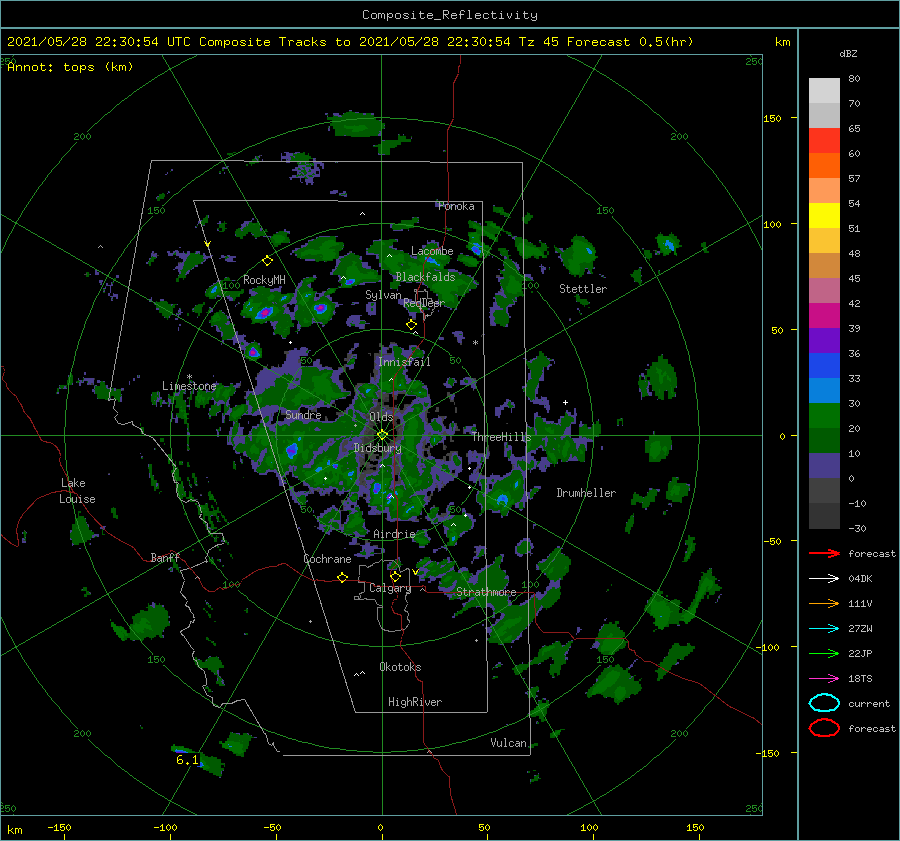Pick the magenta 39-42 dBZ swatch
The image size is (900, 841).
click(x=824, y=316)
